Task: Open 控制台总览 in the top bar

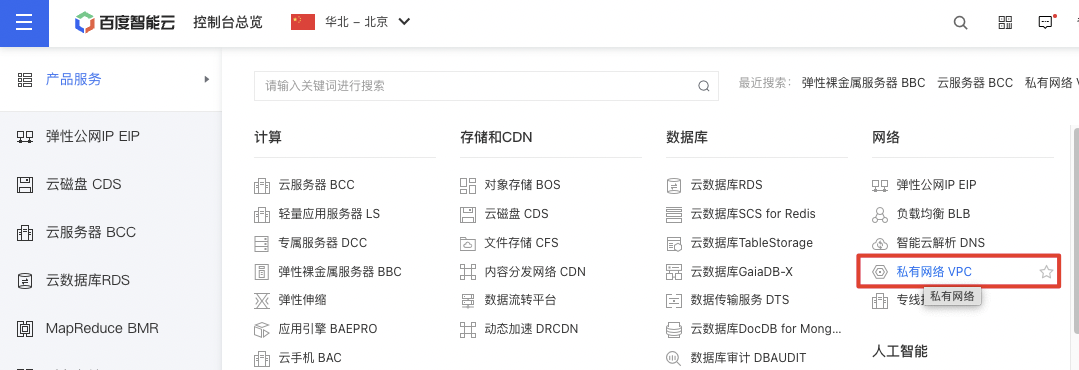Action: (x=228, y=22)
